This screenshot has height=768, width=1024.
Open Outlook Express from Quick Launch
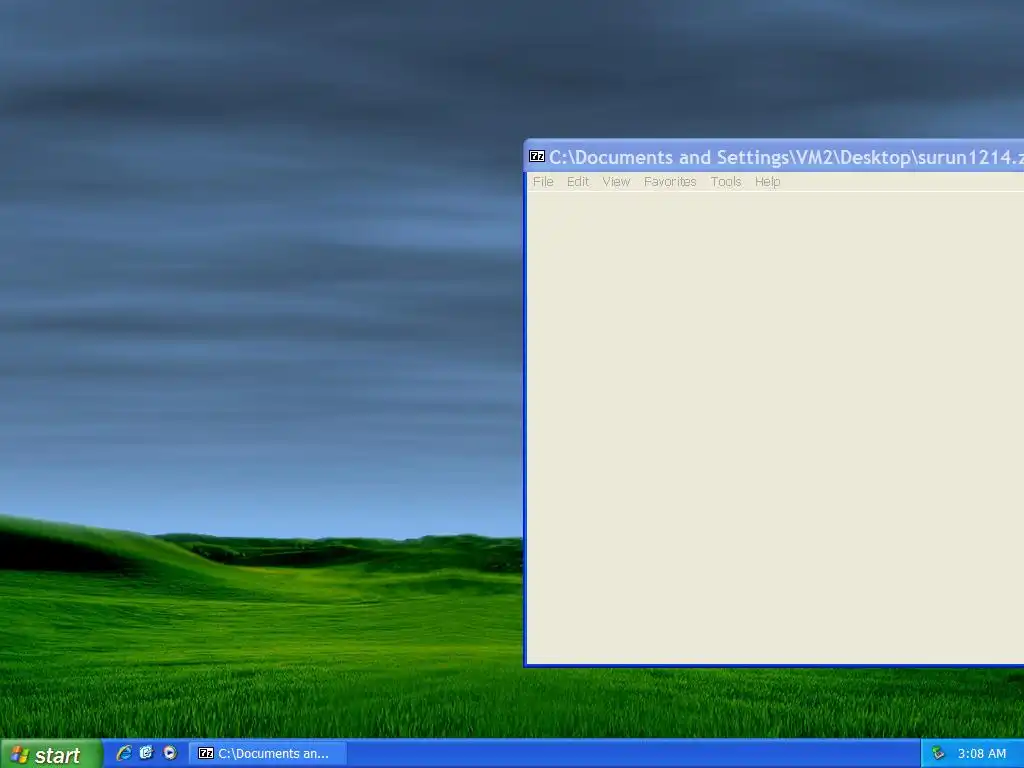[146, 753]
